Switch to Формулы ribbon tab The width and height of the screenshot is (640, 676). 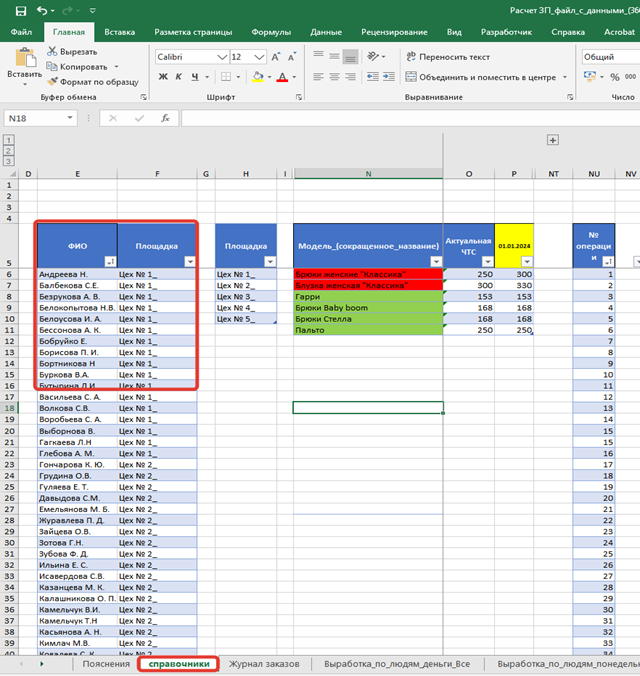click(x=271, y=32)
